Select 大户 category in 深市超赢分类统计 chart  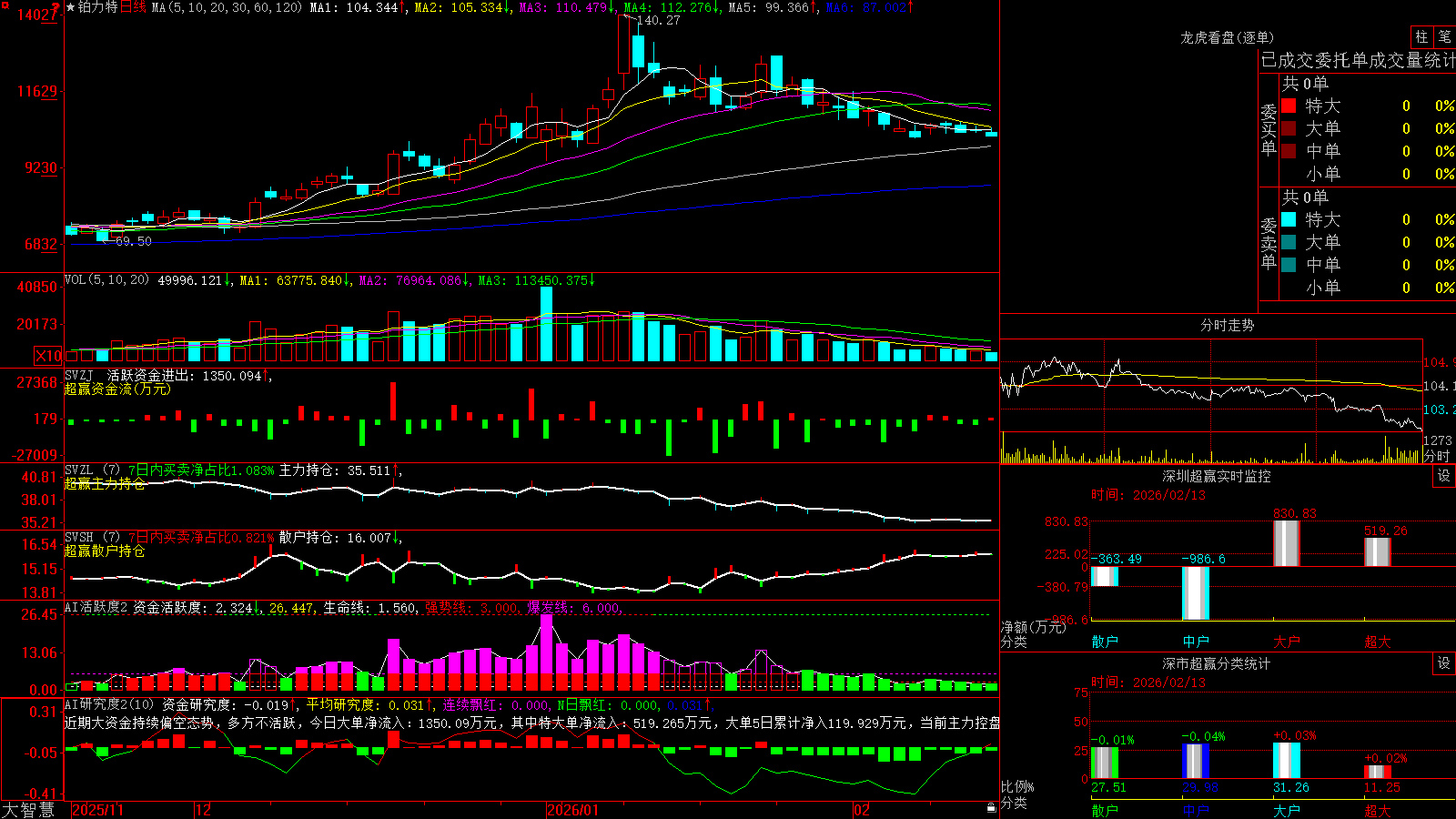pyautogui.click(x=1287, y=811)
